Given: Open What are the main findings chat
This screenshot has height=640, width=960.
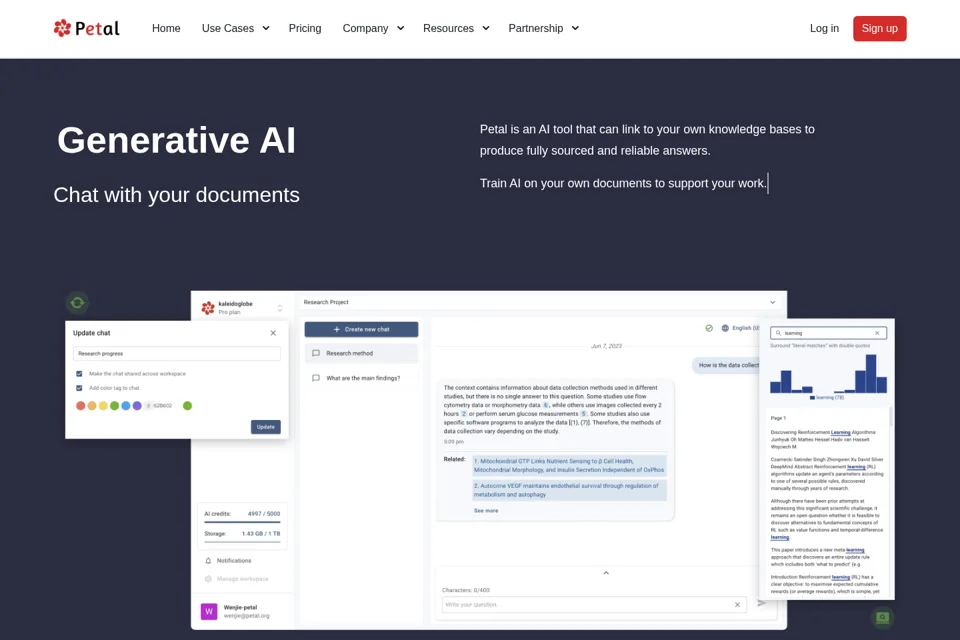Looking at the screenshot, I should click(361, 378).
